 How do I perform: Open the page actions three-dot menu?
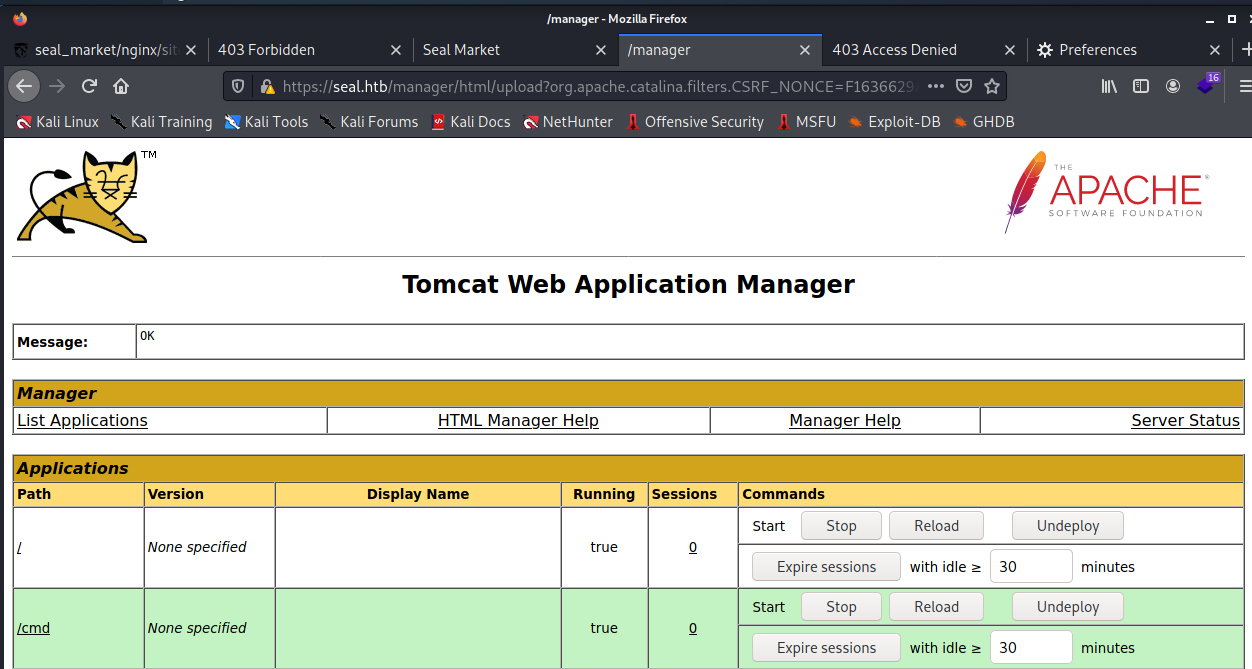[x=935, y=86]
